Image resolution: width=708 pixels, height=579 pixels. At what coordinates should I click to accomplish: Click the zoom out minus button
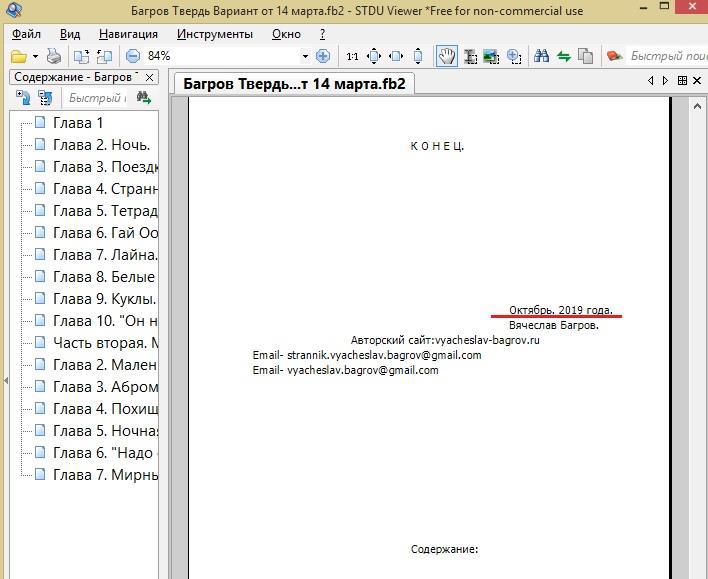132,57
